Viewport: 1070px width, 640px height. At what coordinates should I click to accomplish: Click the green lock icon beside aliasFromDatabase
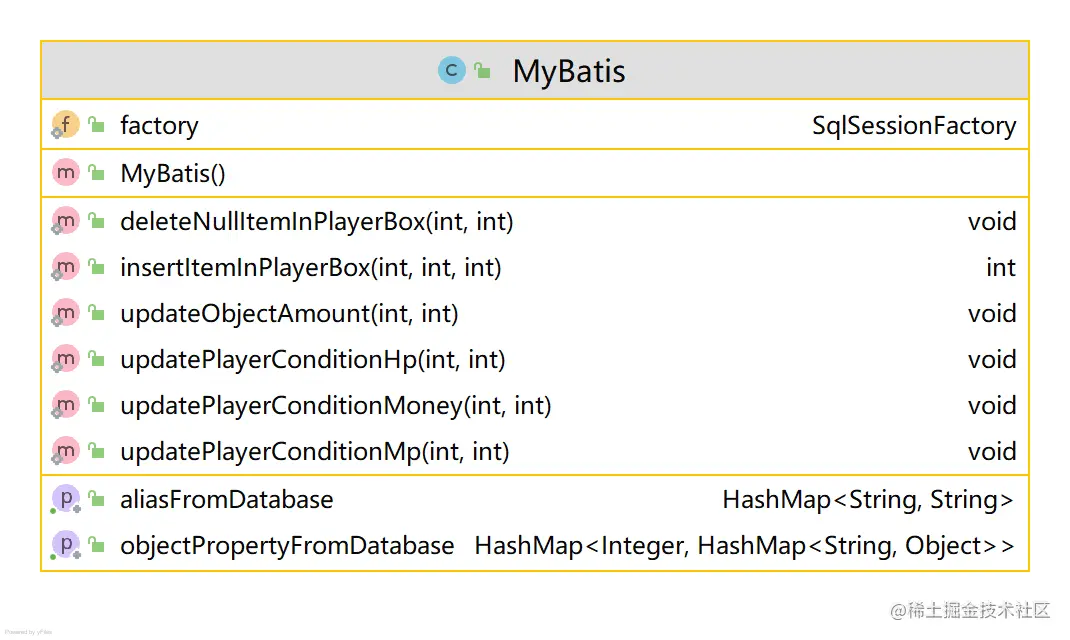coord(96,499)
